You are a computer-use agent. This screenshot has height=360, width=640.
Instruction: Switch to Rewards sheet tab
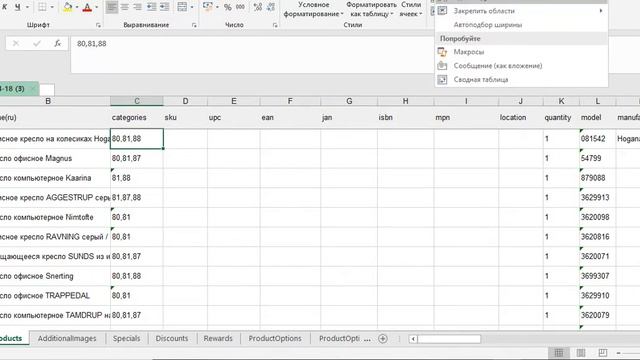click(x=218, y=338)
